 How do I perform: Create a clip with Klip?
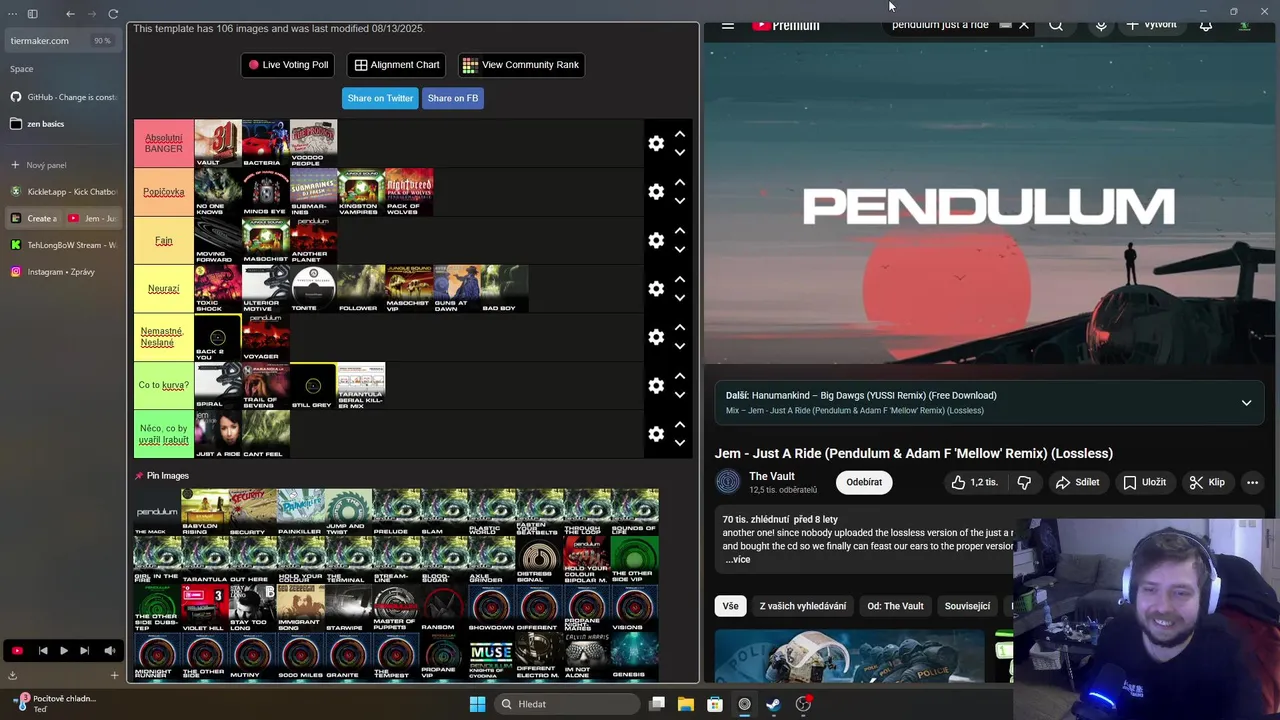point(1207,482)
